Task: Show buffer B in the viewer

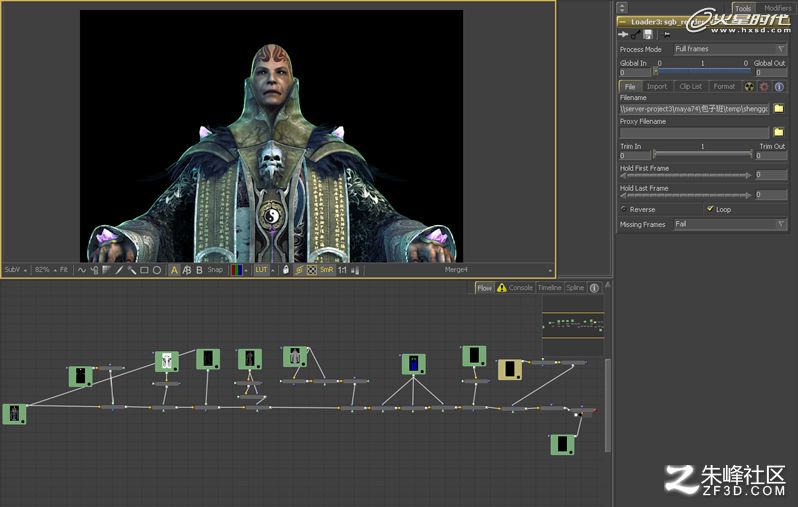Action: (199, 270)
